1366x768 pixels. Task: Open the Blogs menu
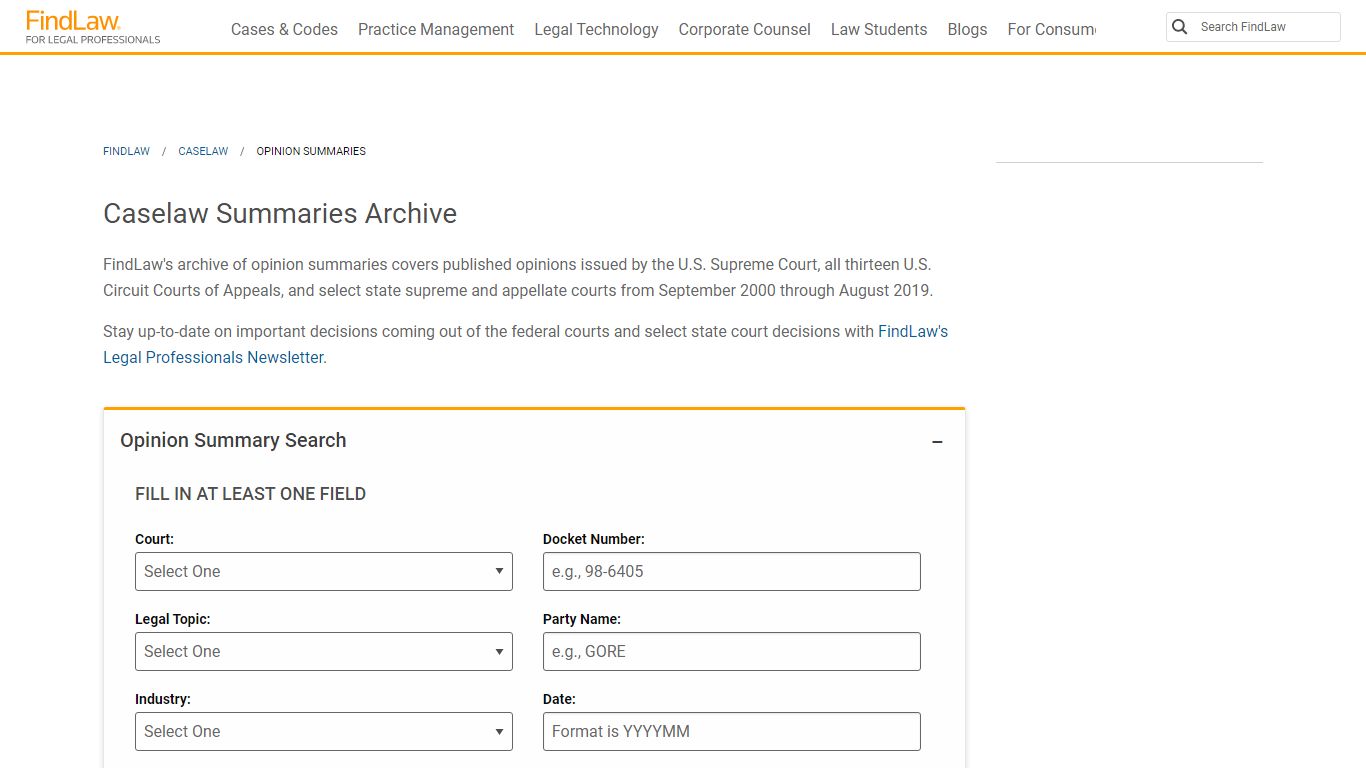tap(967, 29)
